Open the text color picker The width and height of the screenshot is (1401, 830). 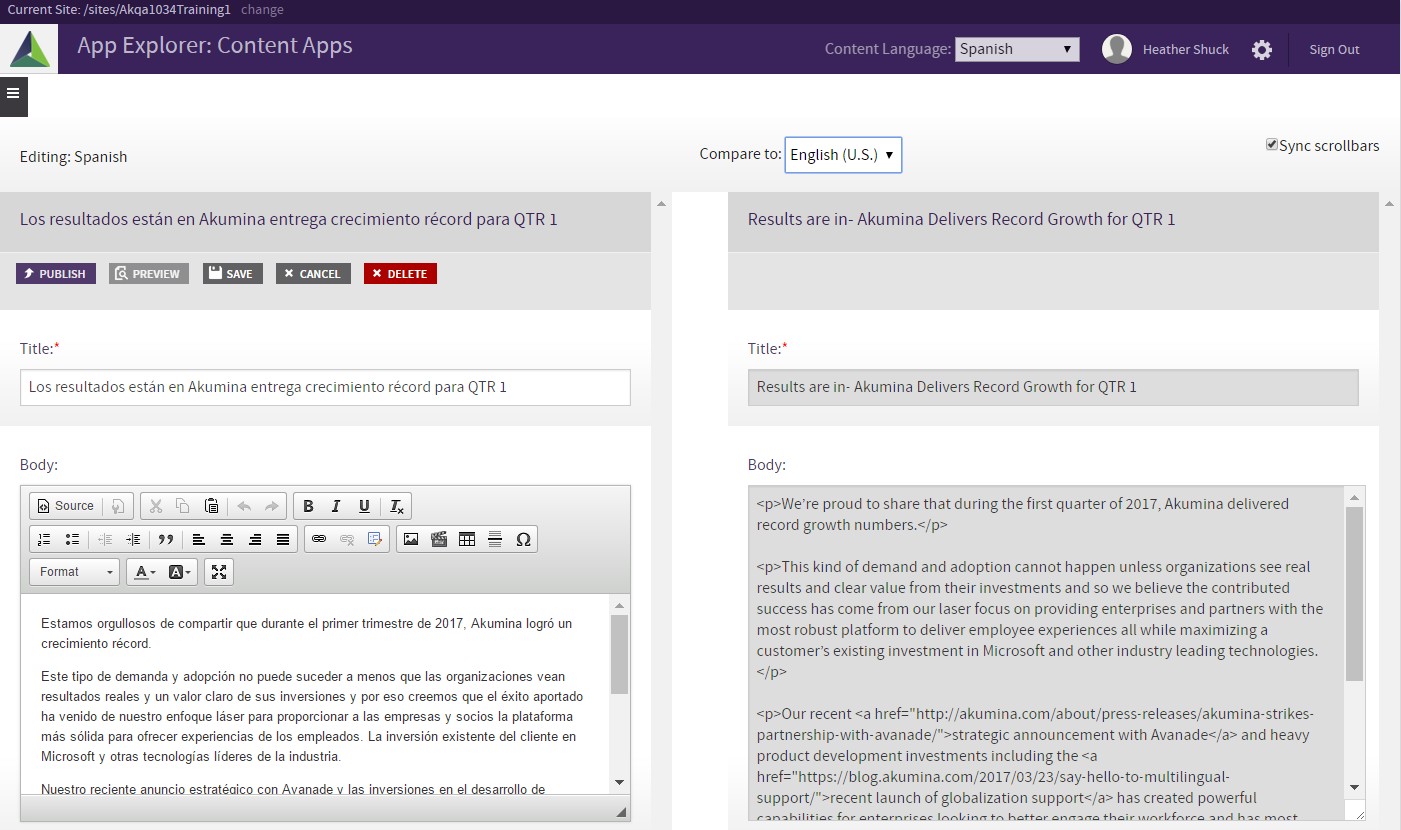[x=145, y=572]
